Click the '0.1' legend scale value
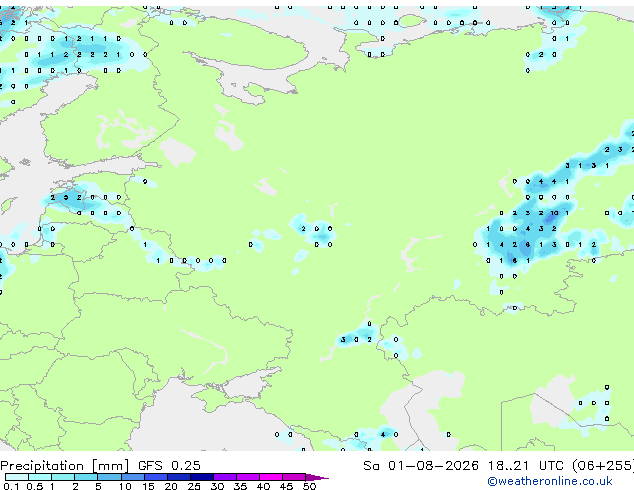The width and height of the screenshot is (634, 490). point(12,486)
